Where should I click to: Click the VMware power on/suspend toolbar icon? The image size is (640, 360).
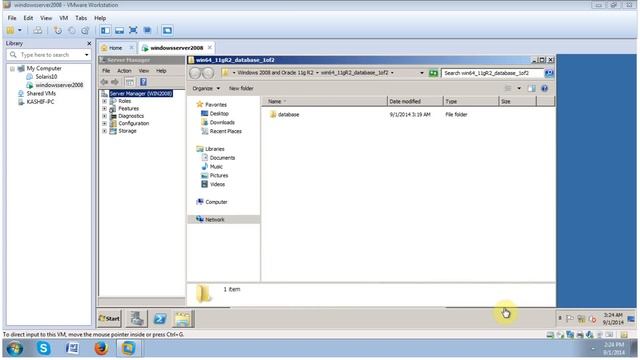coord(11,30)
